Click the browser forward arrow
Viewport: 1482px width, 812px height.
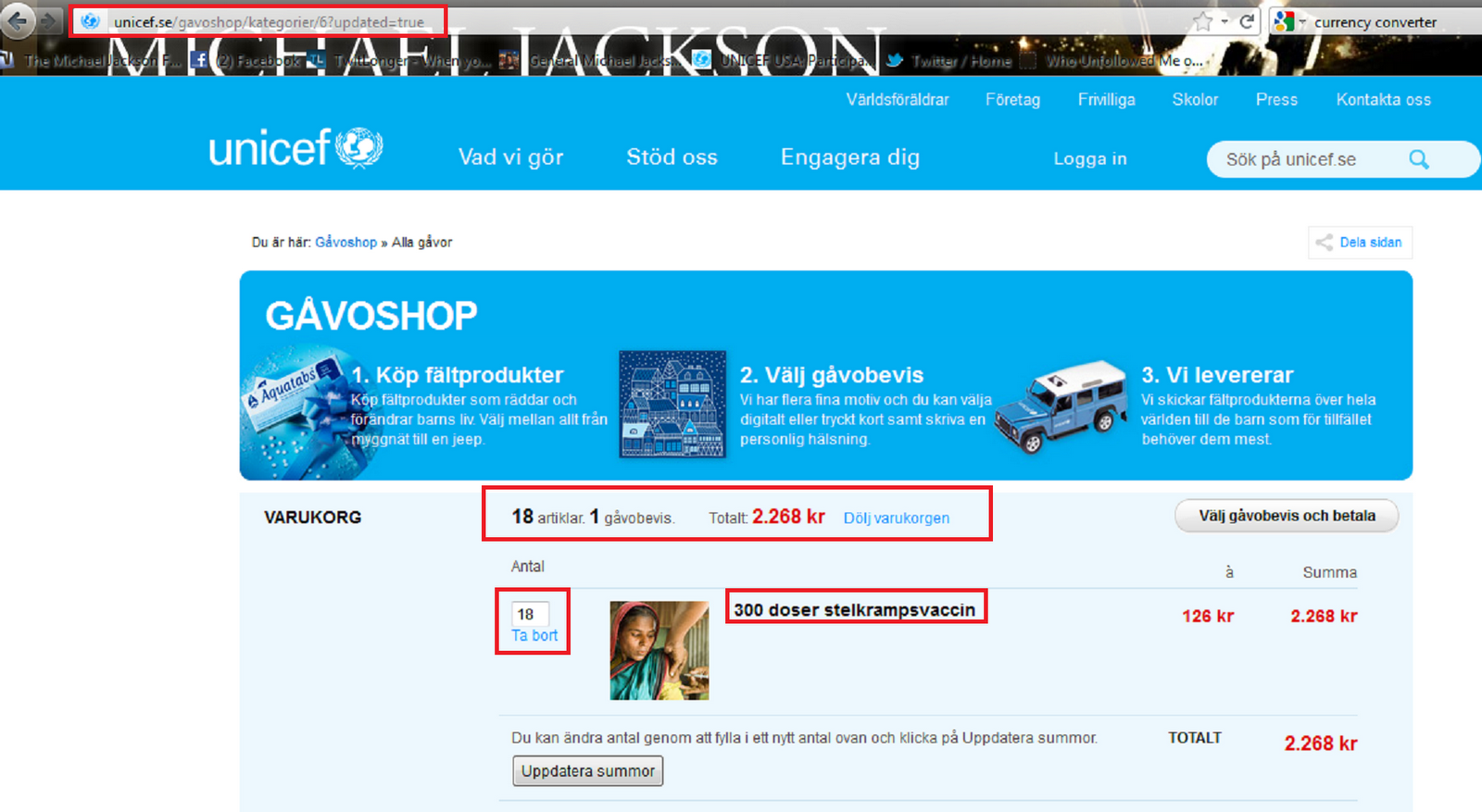(x=50, y=20)
